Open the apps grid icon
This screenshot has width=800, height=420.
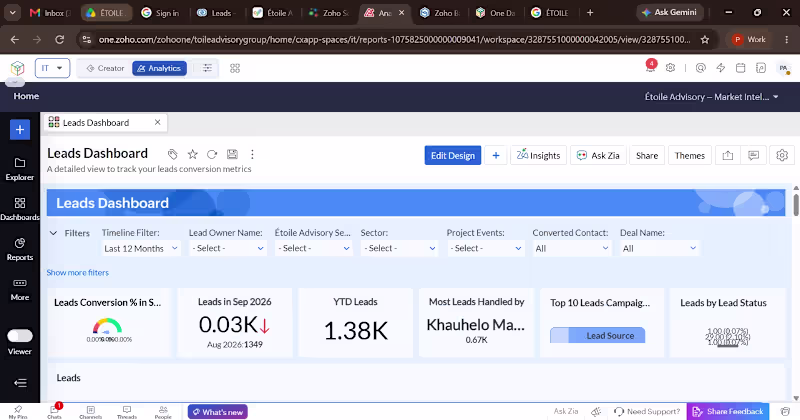coord(235,68)
